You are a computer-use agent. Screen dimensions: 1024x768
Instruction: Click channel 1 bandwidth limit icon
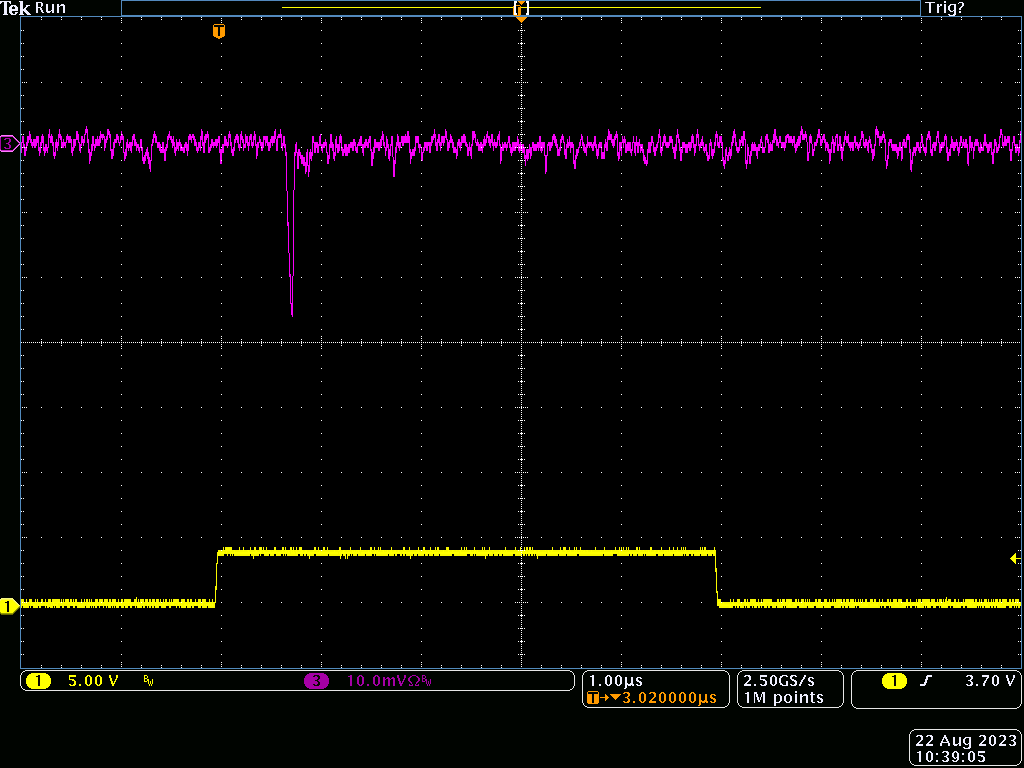(148, 682)
